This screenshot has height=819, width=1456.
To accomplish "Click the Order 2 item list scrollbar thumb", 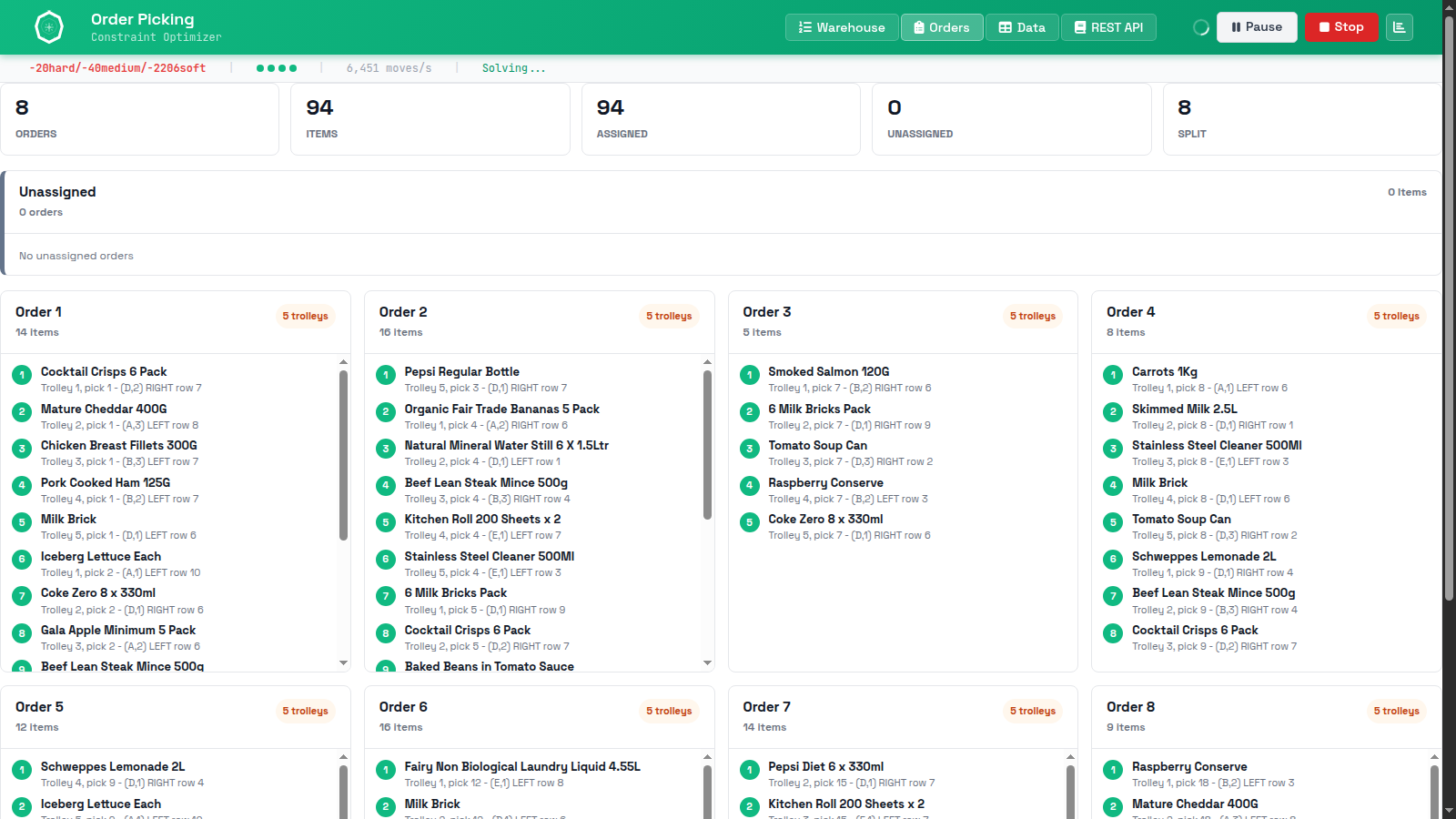I will tap(707, 445).
